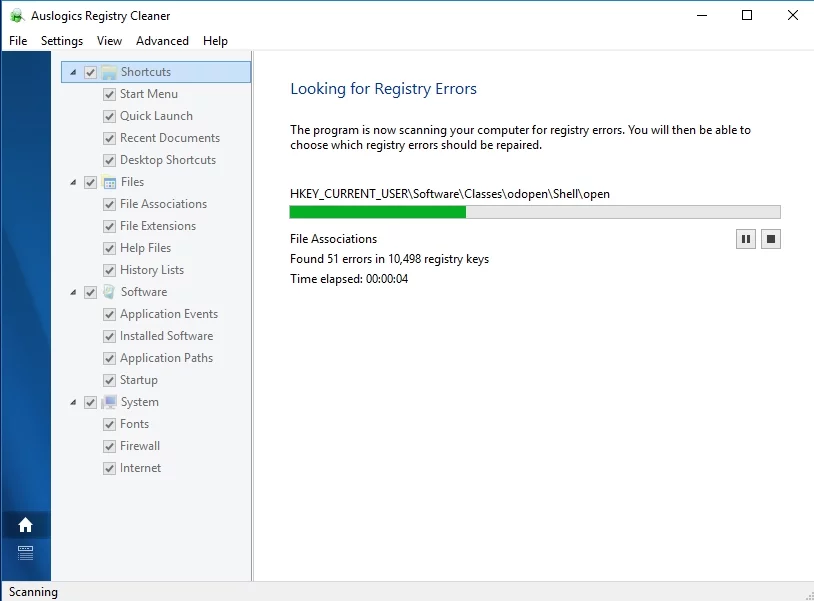Pause the registry scan
The width and height of the screenshot is (814, 601).
coord(745,239)
